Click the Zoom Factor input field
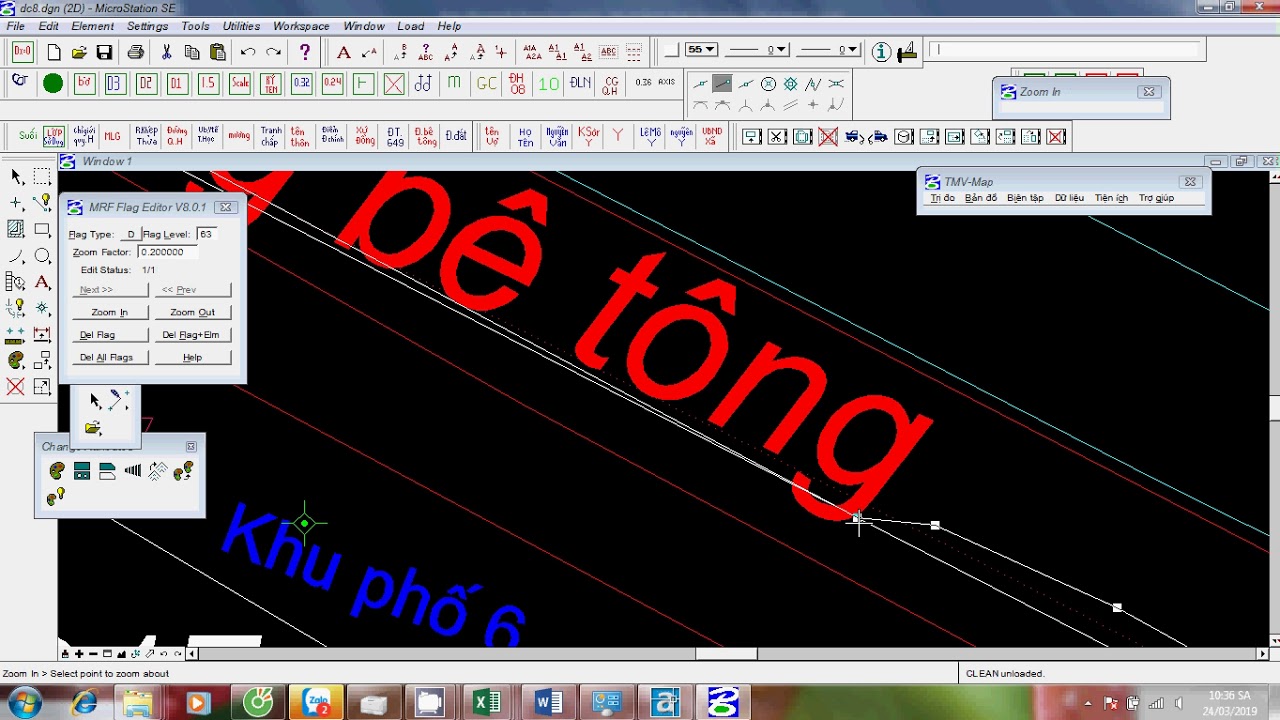The image size is (1280, 720). (x=166, y=252)
